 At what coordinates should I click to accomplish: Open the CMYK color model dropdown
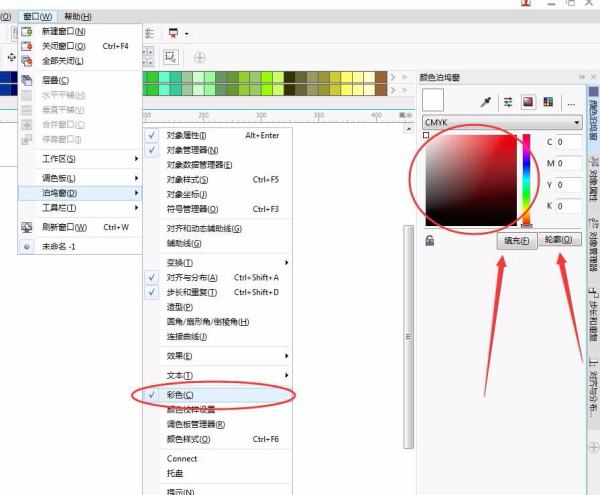502,122
